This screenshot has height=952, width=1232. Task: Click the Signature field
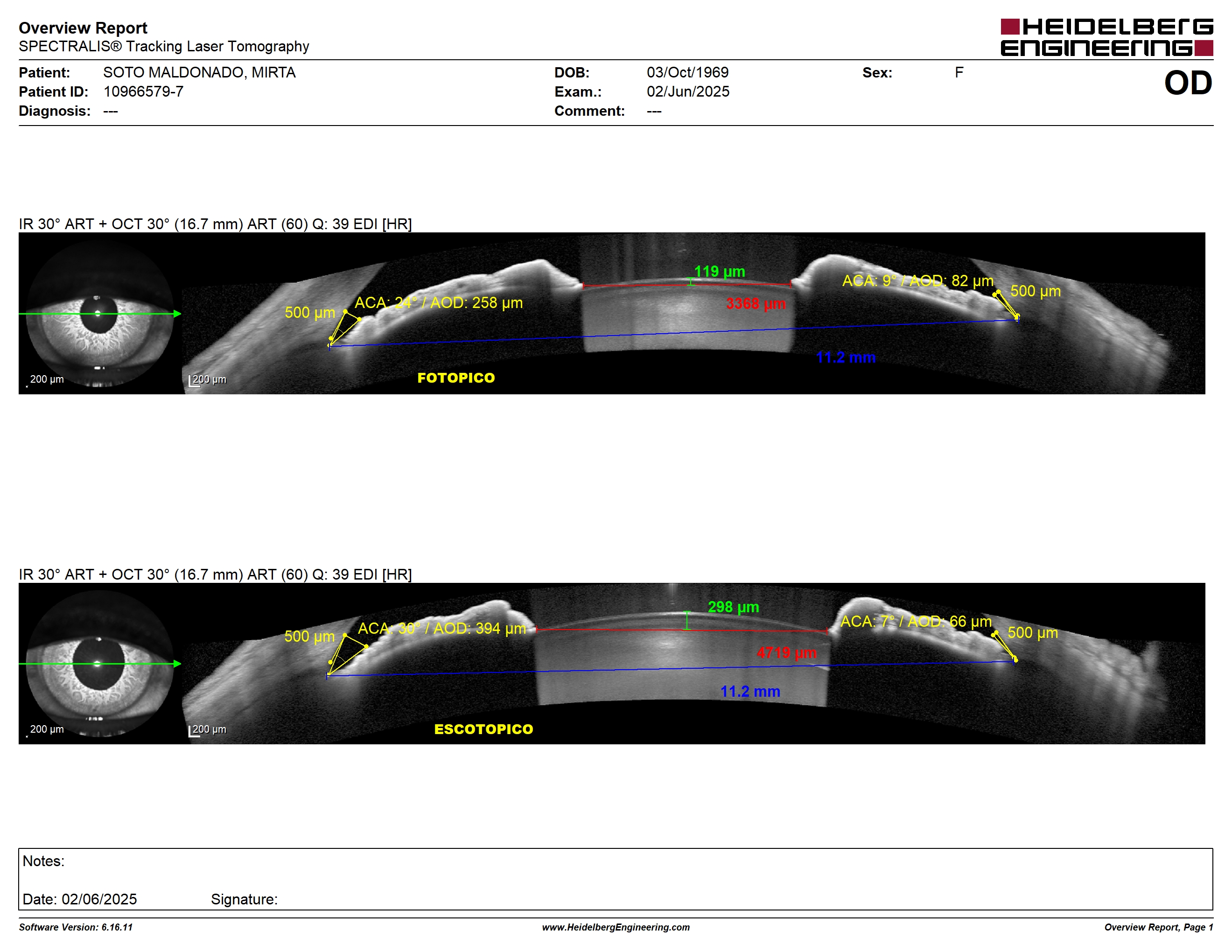(244, 899)
